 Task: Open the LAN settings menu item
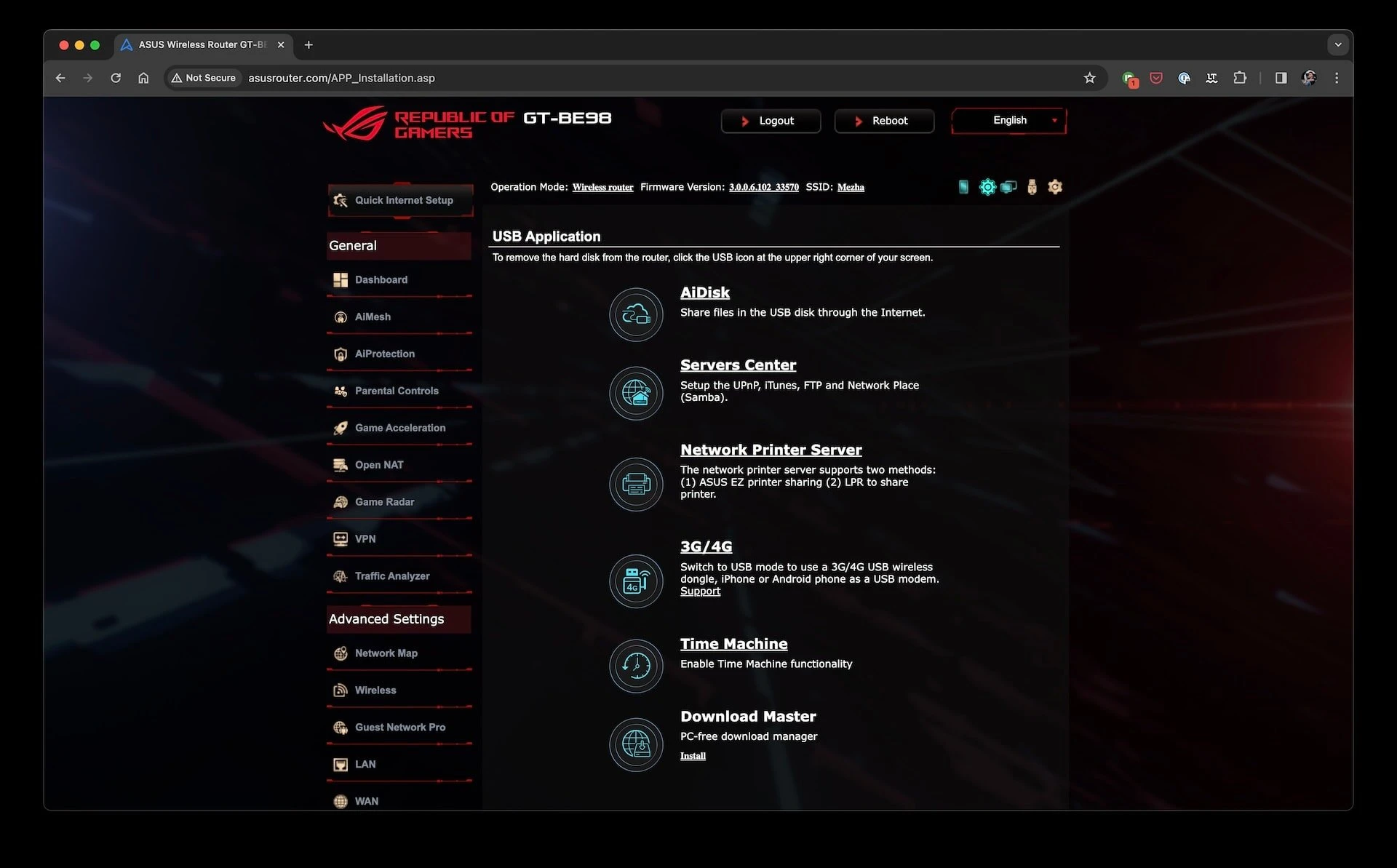(x=399, y=765)
